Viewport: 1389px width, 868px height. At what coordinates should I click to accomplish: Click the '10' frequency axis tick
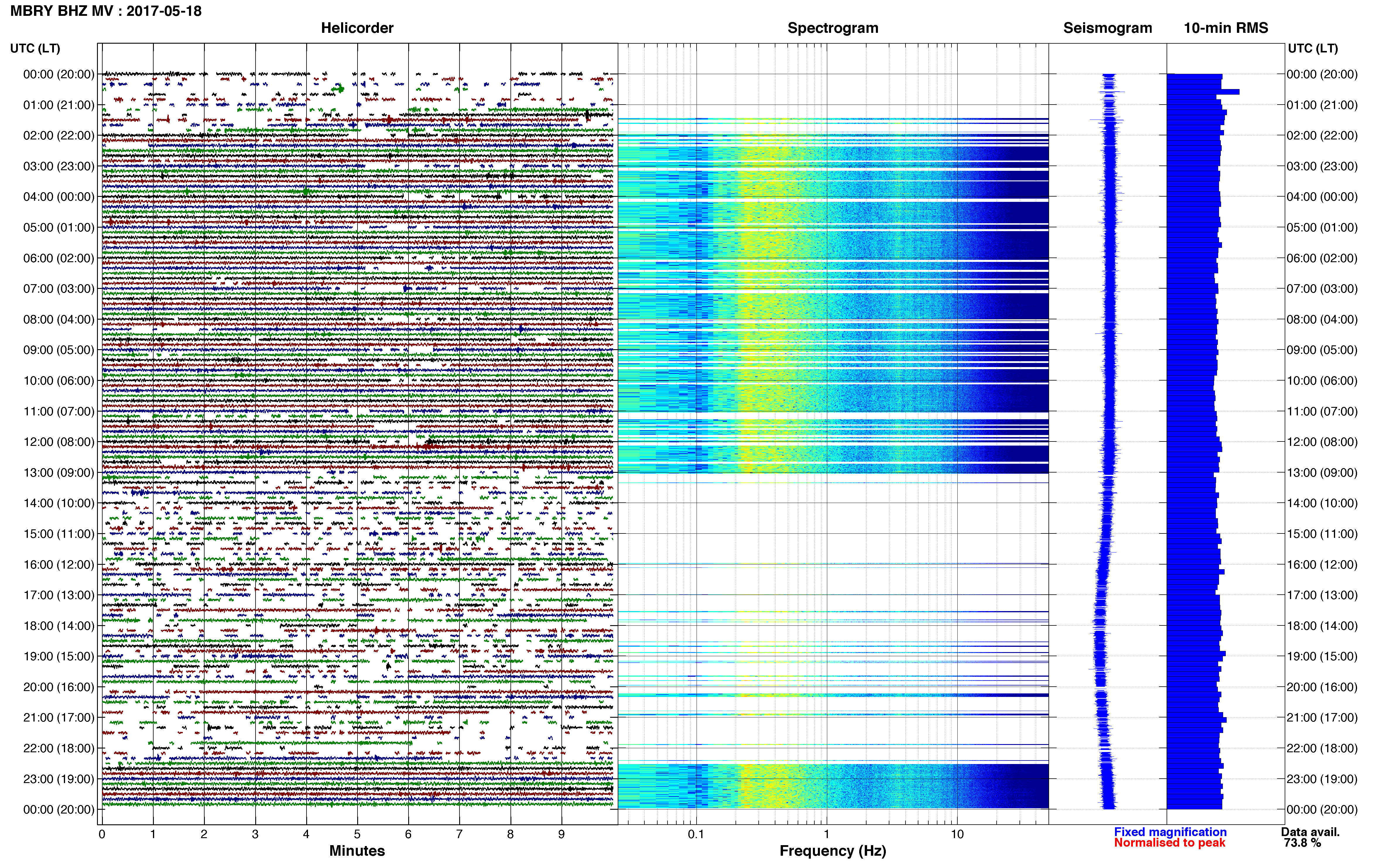[957, 835]
